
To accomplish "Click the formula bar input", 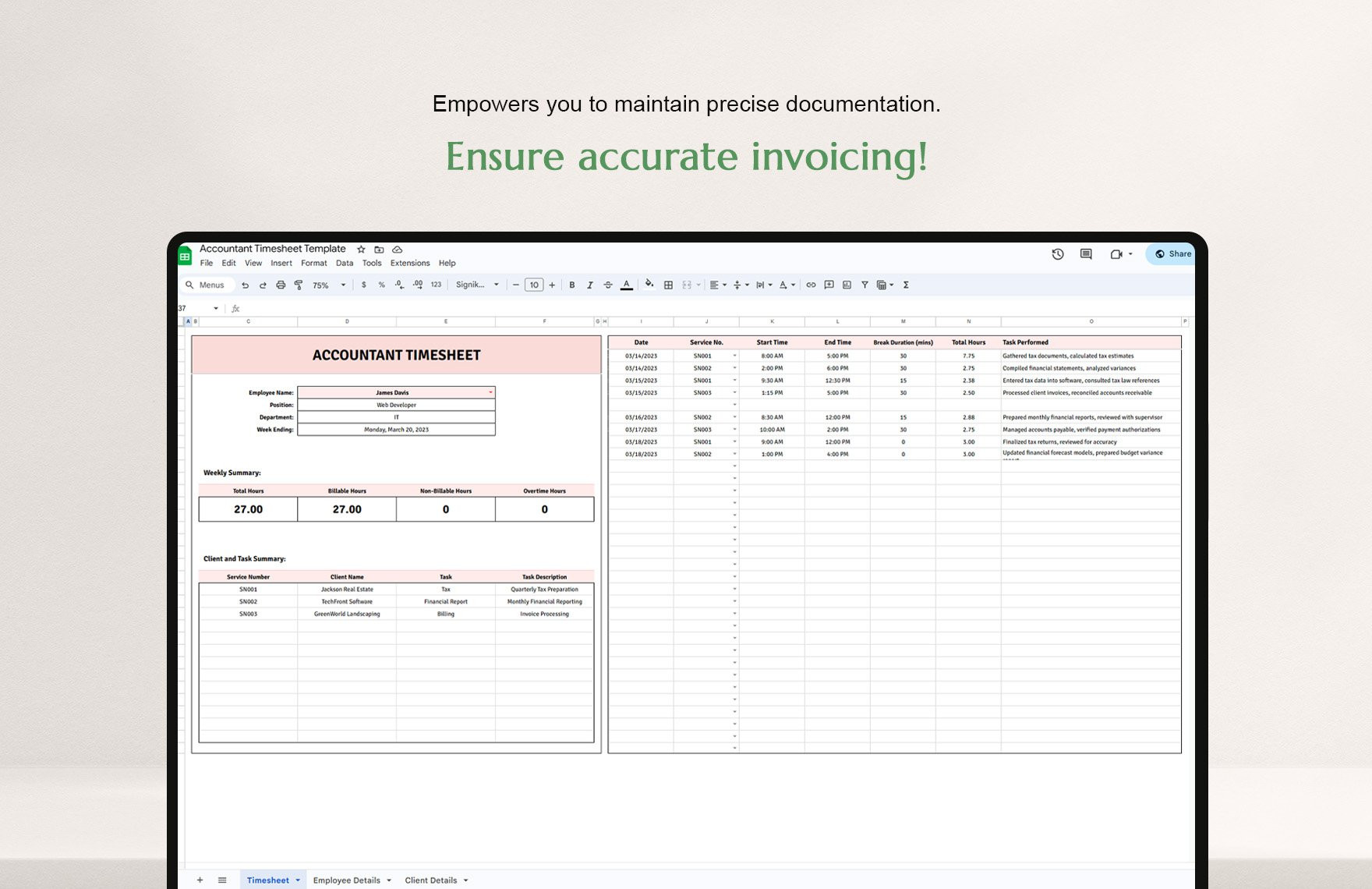I will (x=717, y=309).
